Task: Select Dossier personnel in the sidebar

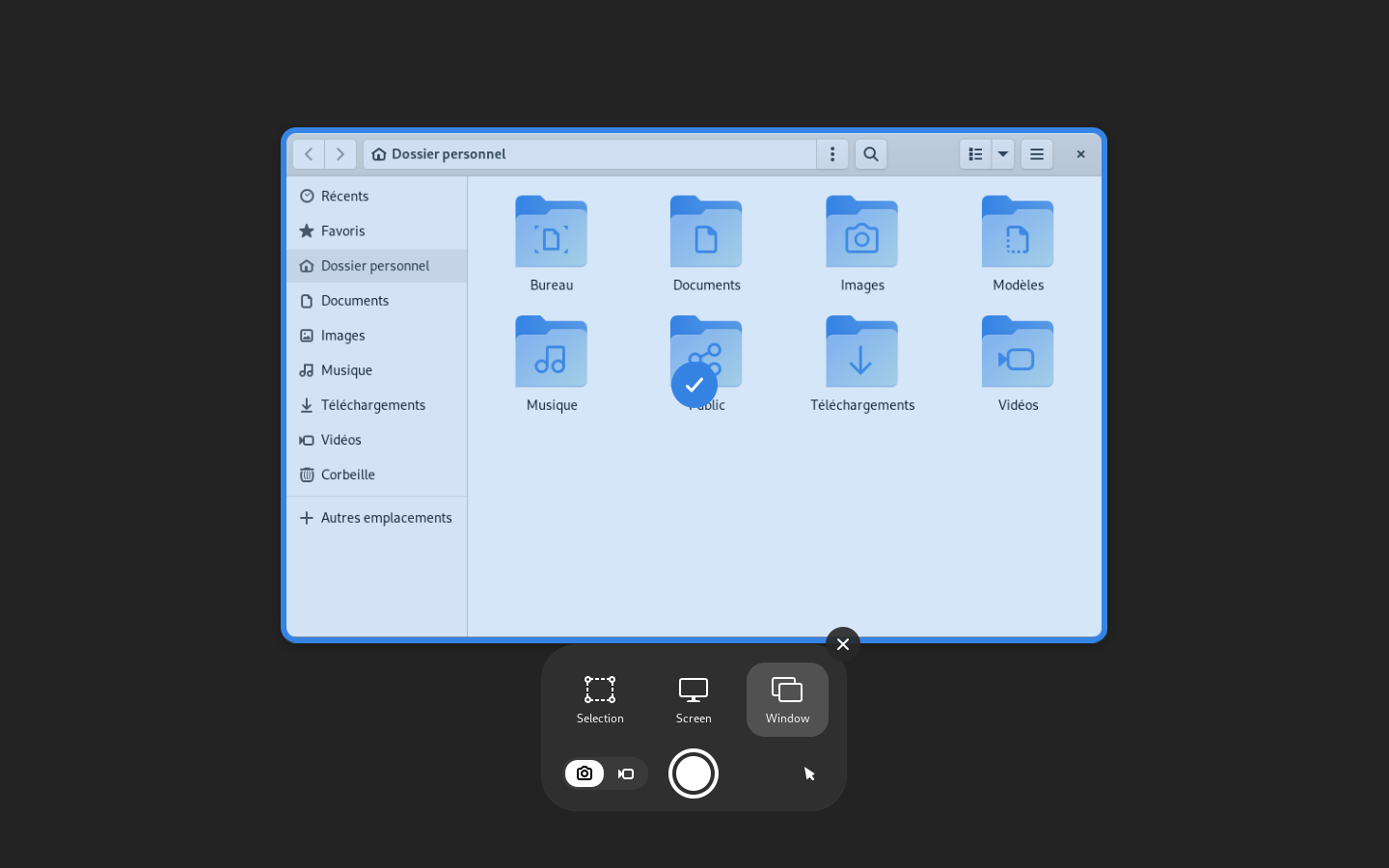Action: click(377, 265)
